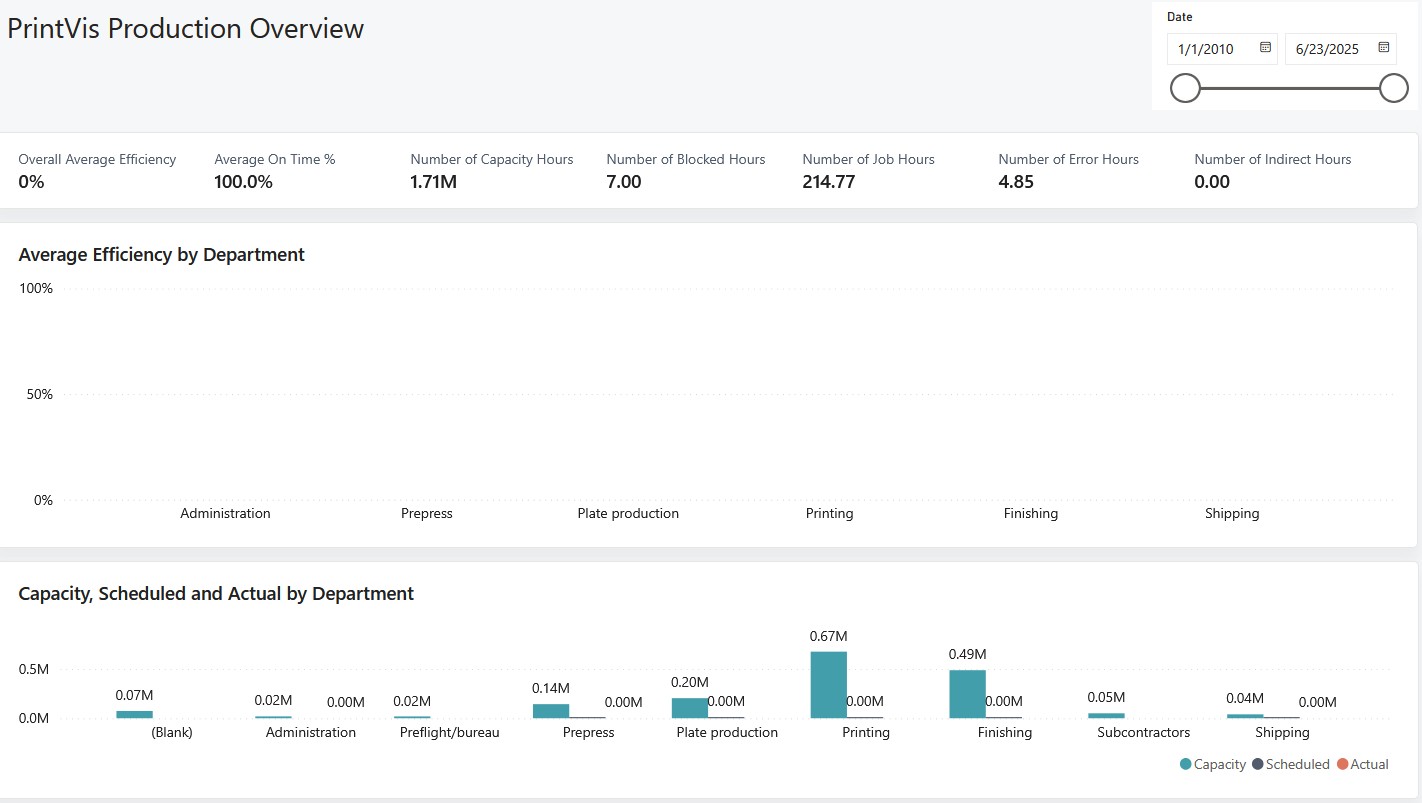Click the (Blank) axis label in capacity chart

pos(172,733)
